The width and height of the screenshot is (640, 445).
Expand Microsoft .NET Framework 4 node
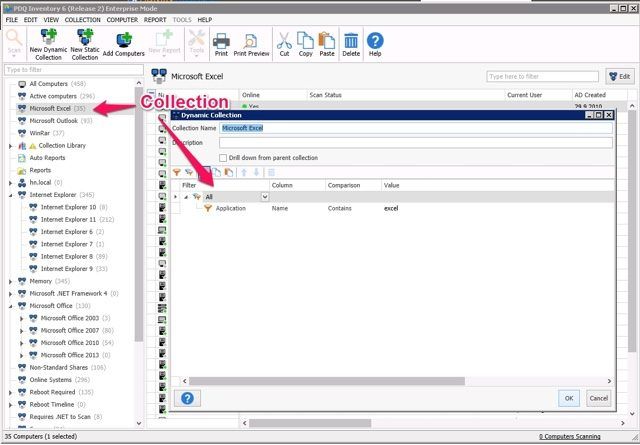click(x=11, y=294)
